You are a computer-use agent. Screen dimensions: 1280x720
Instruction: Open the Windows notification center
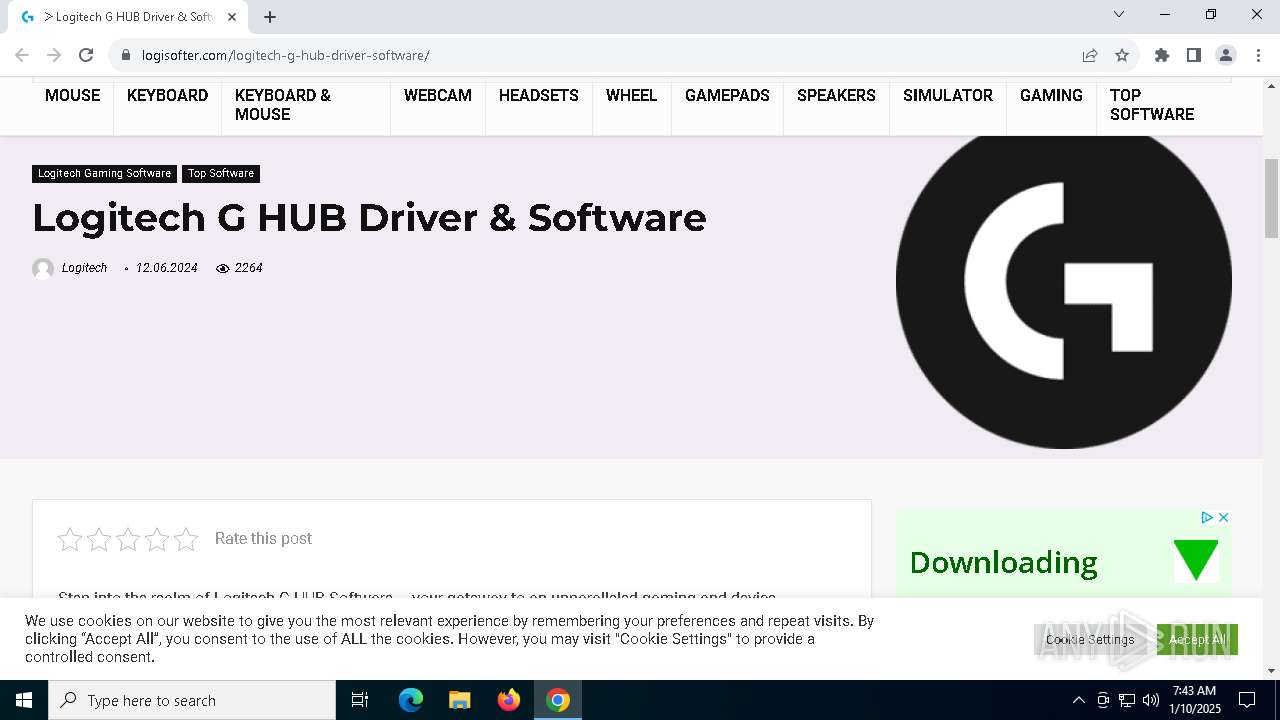1247,700
